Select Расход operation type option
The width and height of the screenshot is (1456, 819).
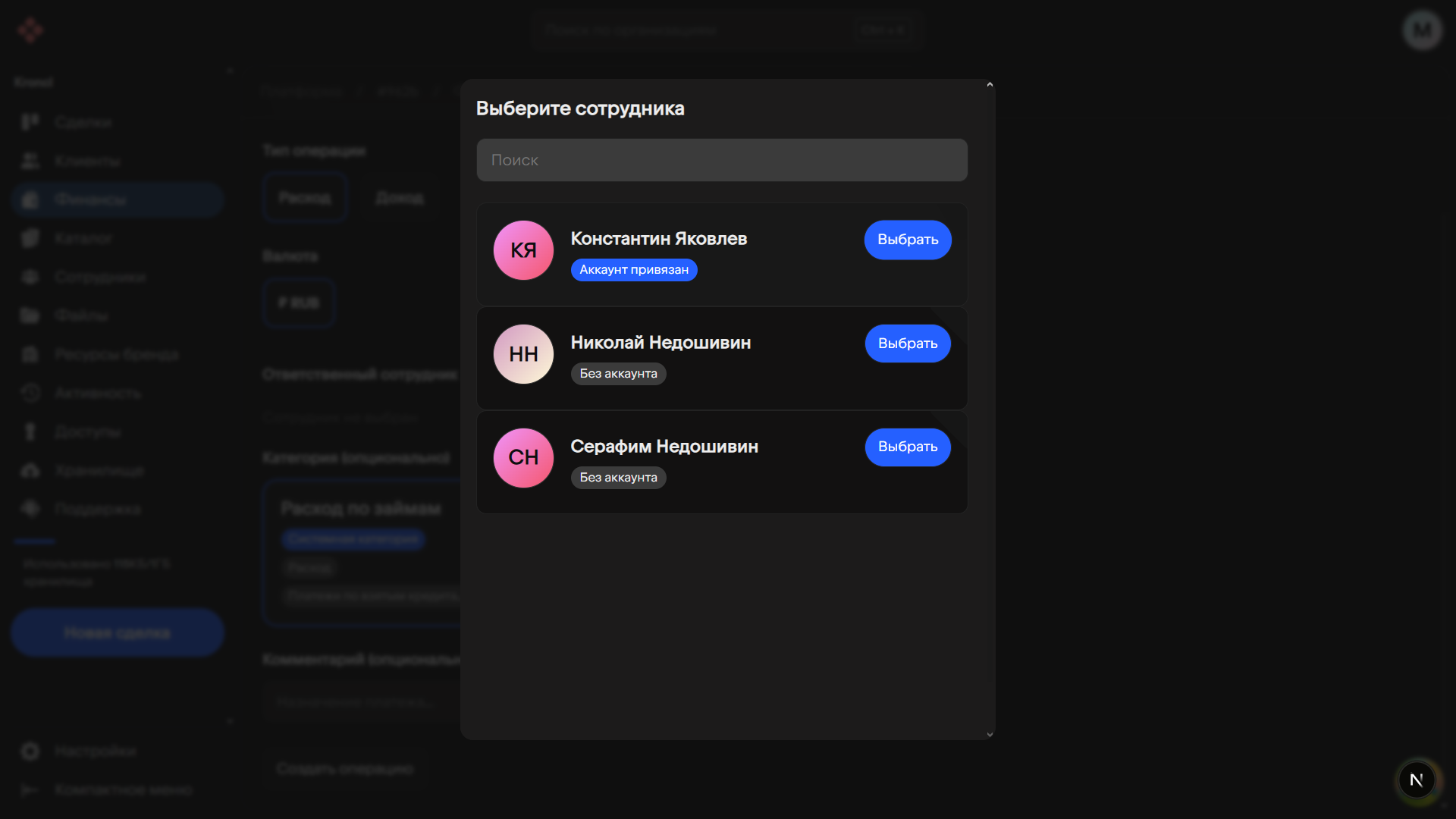[x=305, y=198]
